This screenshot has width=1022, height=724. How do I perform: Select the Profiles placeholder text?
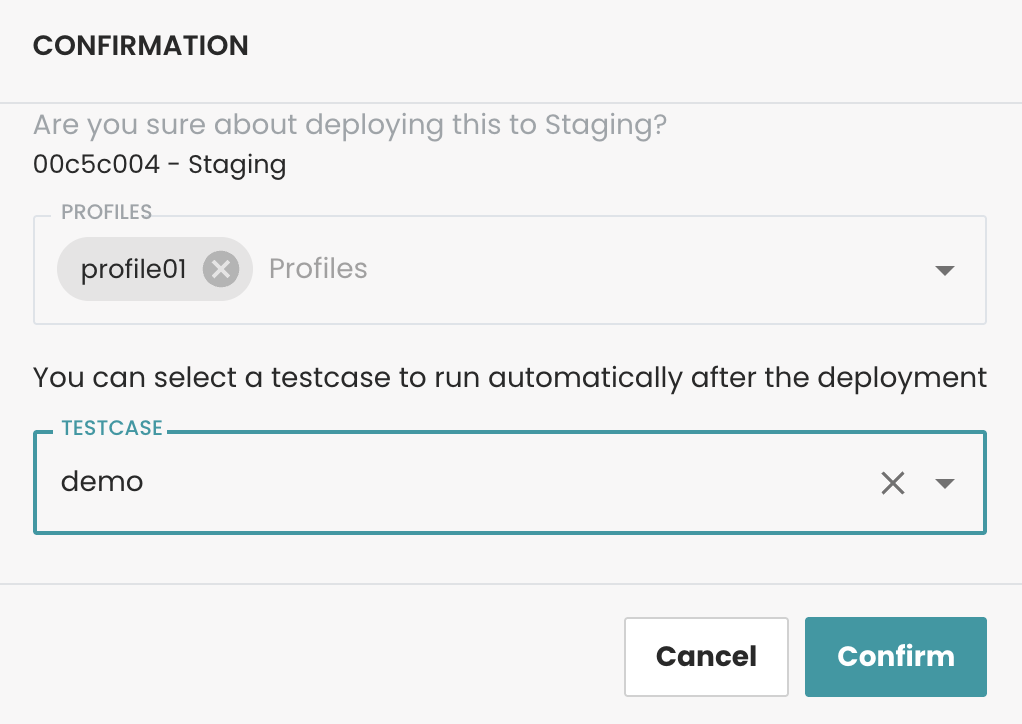(x=317, y=268)
